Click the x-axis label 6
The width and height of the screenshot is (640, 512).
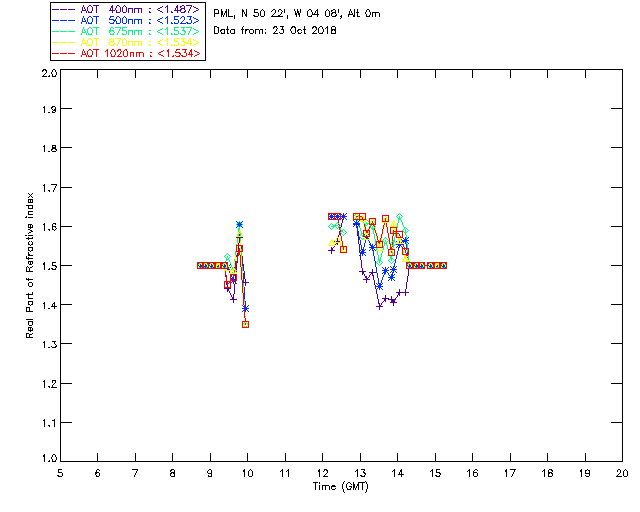coord(98,473)
